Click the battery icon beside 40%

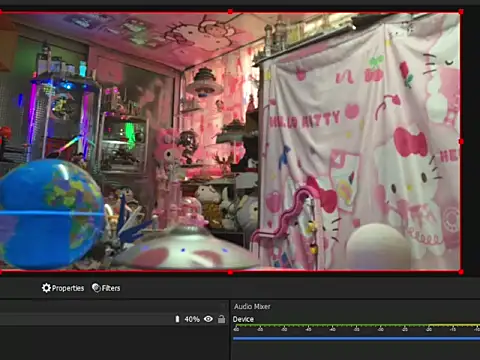pos(177,319)
